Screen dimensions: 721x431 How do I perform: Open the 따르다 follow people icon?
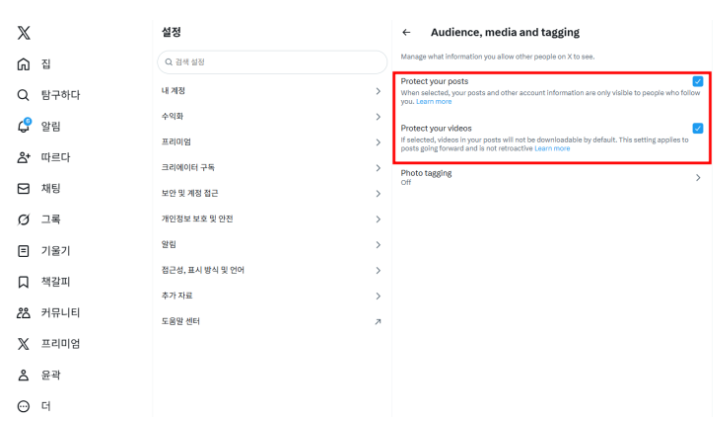coord(23,157)
